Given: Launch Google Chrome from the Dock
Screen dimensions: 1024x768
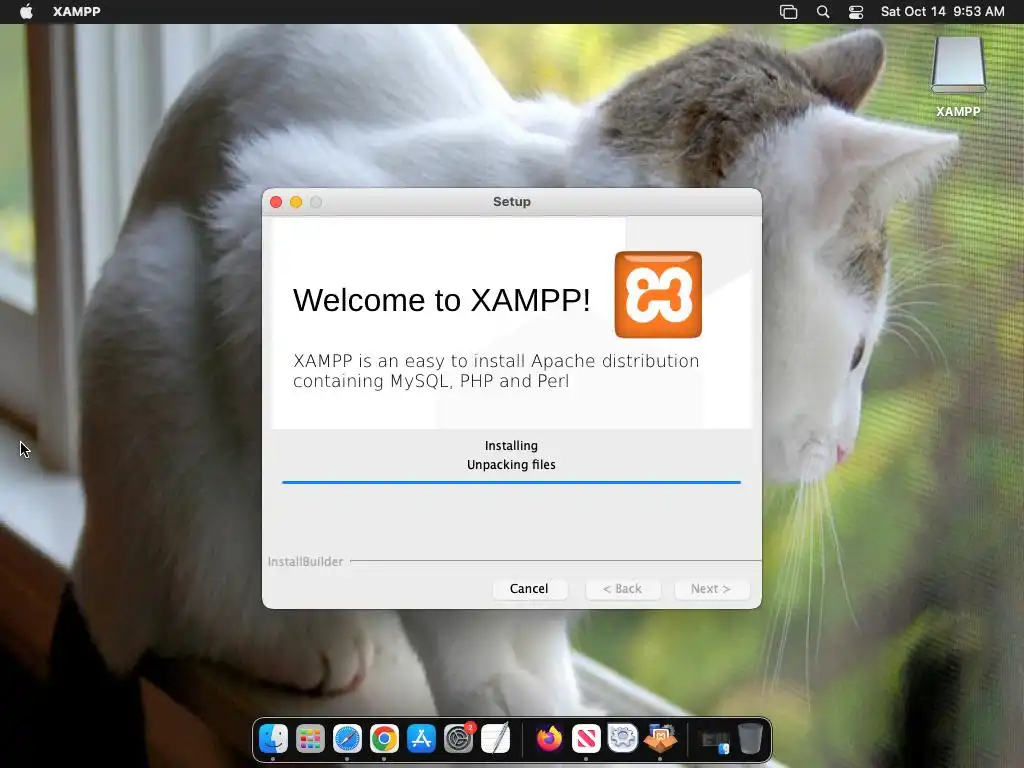Looking at the screenshot, I should pyautogui.click(x=384, y=739).
